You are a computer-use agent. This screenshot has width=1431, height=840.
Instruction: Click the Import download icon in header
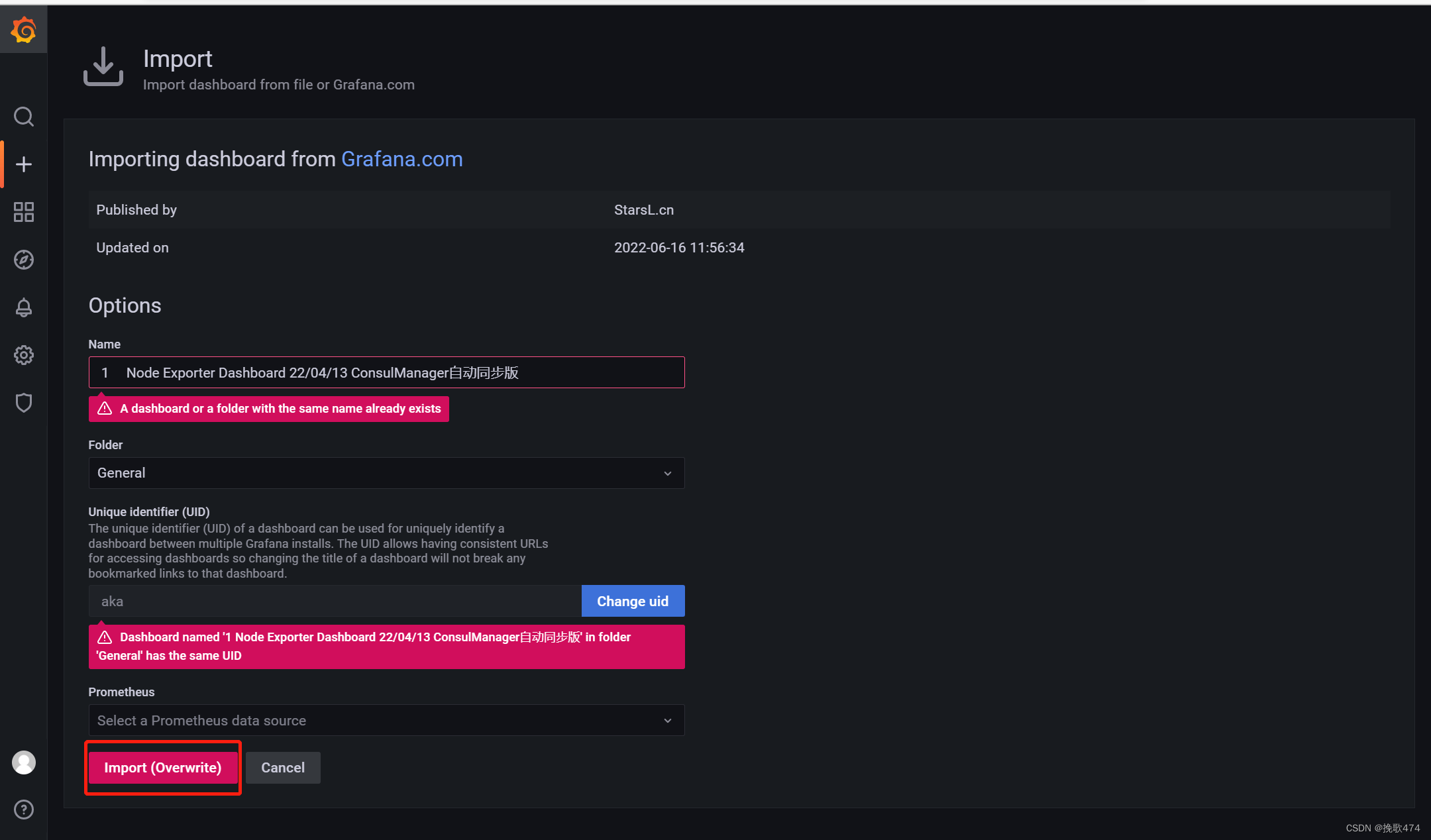pyautogui.click(x=103, y=66)
